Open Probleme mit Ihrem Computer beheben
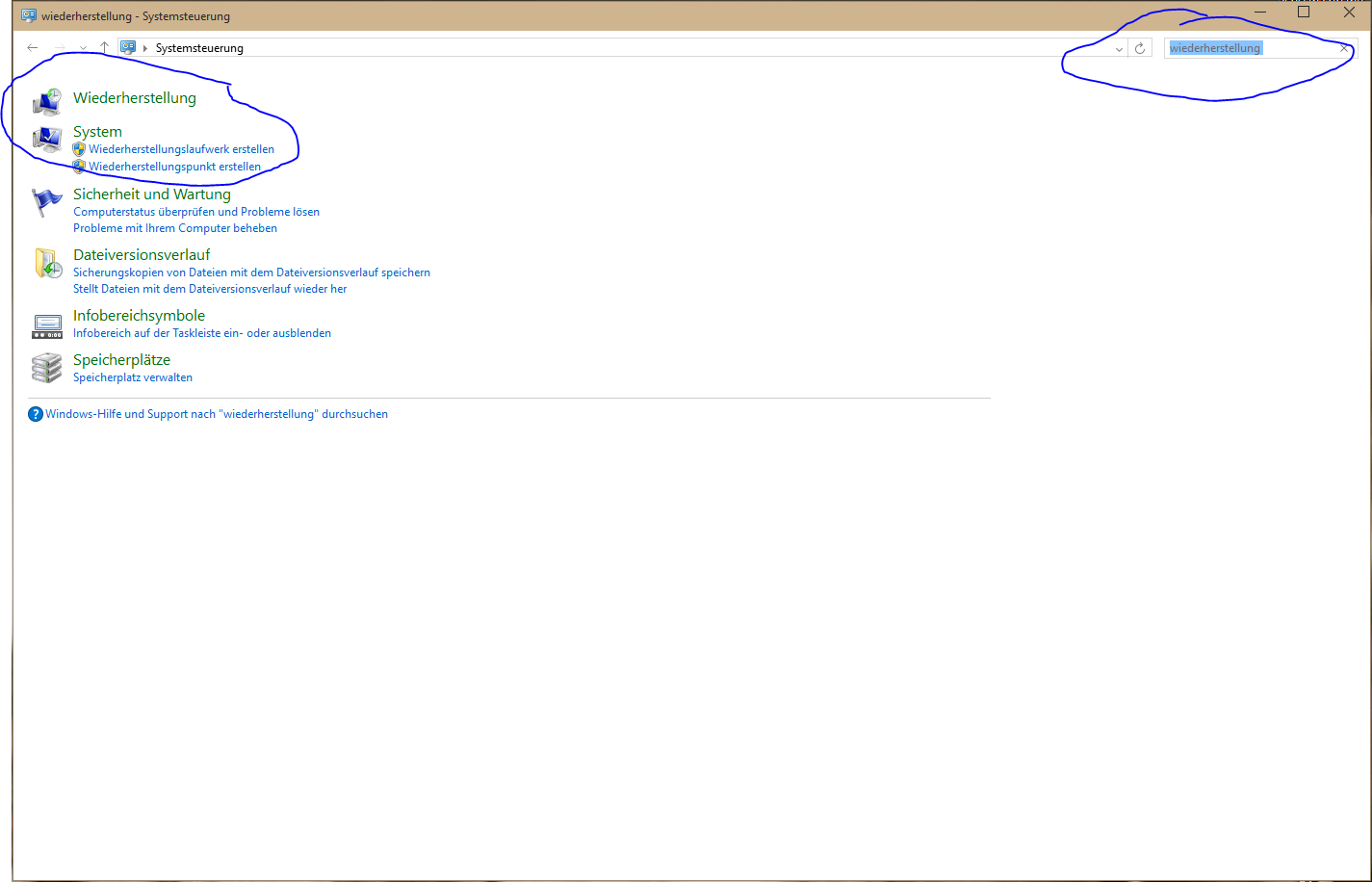Viewport: 1372px width, 882px height. (175, 228)
